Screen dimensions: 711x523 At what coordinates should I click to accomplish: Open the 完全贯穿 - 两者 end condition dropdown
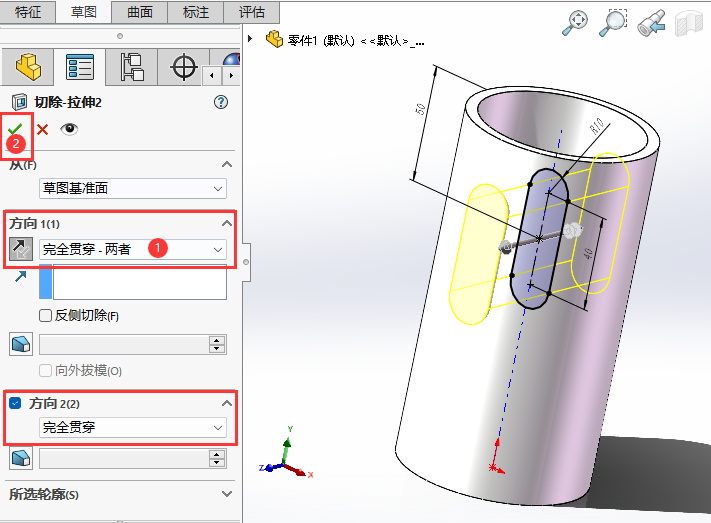click(133, 249)
